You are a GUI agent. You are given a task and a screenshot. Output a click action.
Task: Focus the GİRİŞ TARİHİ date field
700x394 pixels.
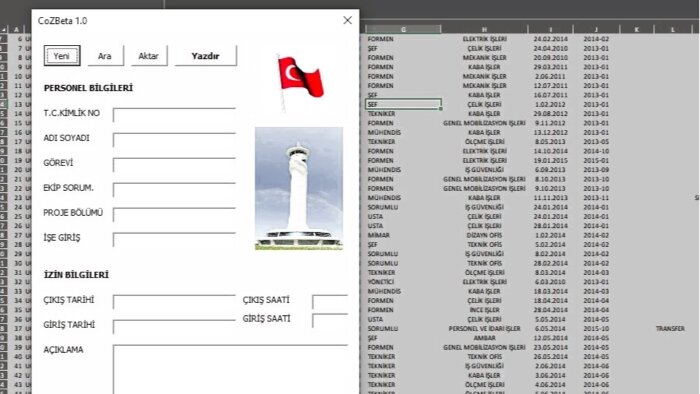coord(174,327)
